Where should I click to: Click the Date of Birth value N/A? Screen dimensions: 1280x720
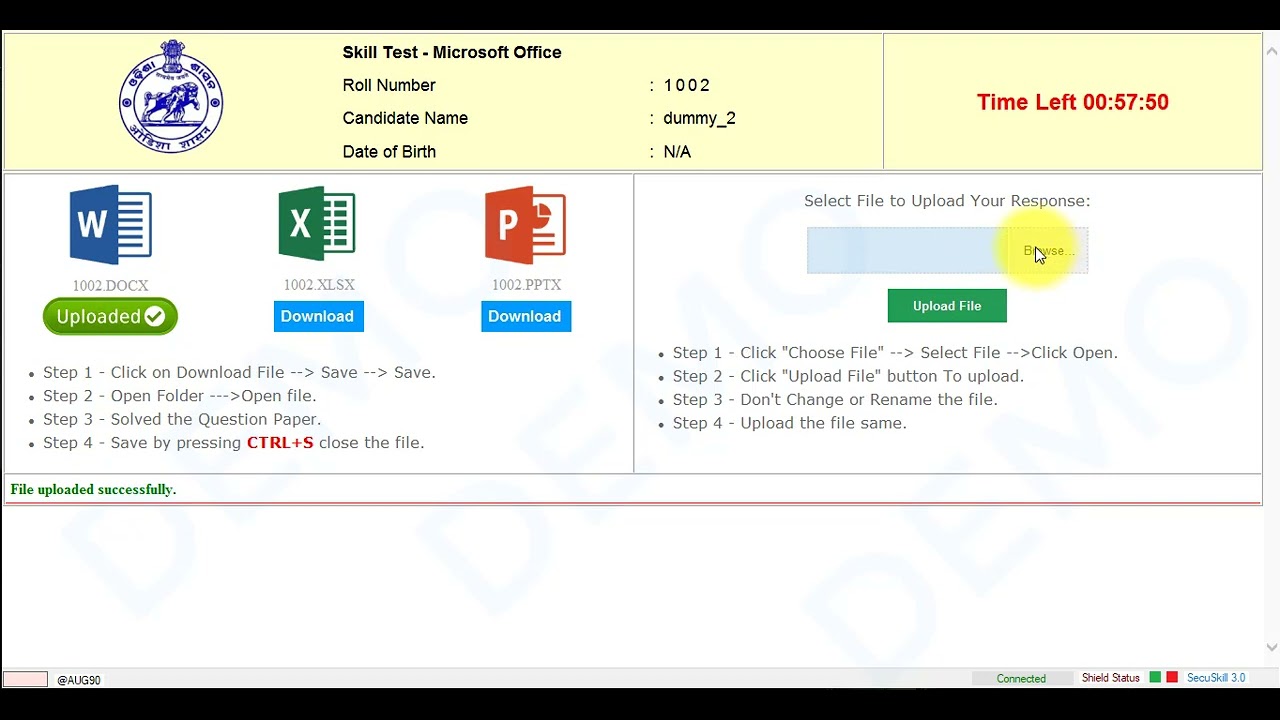pyautogui.click(x=677, y=152)
